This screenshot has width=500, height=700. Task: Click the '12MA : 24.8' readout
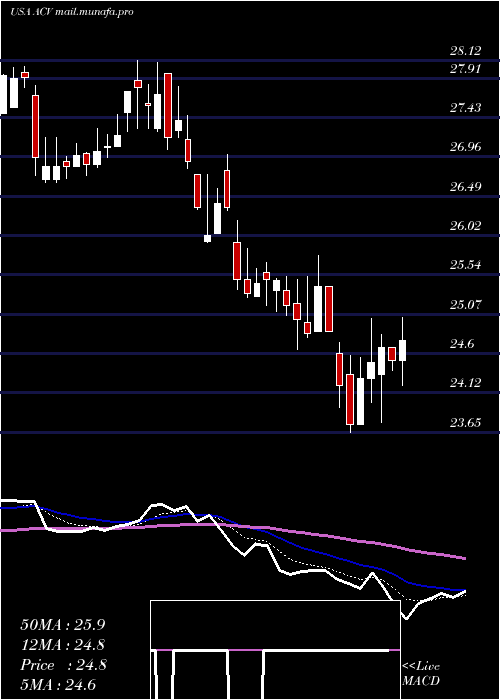pyautogui.click(x=65, y=645)
